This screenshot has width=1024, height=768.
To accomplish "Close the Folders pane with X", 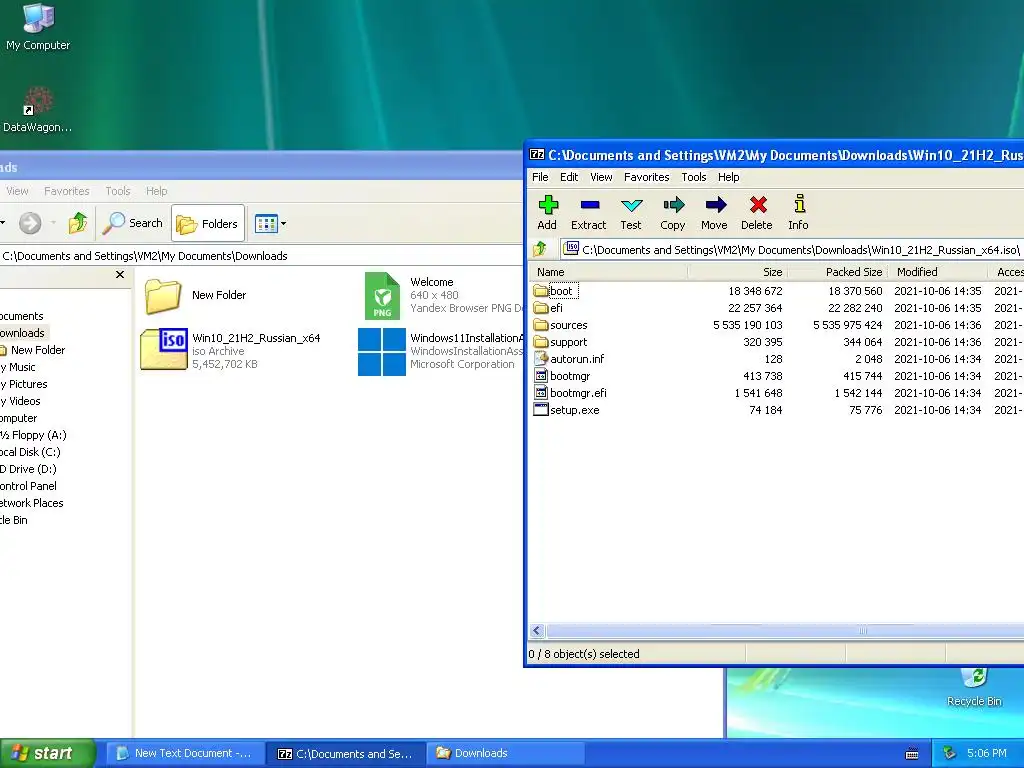I will tap(120, 274).
